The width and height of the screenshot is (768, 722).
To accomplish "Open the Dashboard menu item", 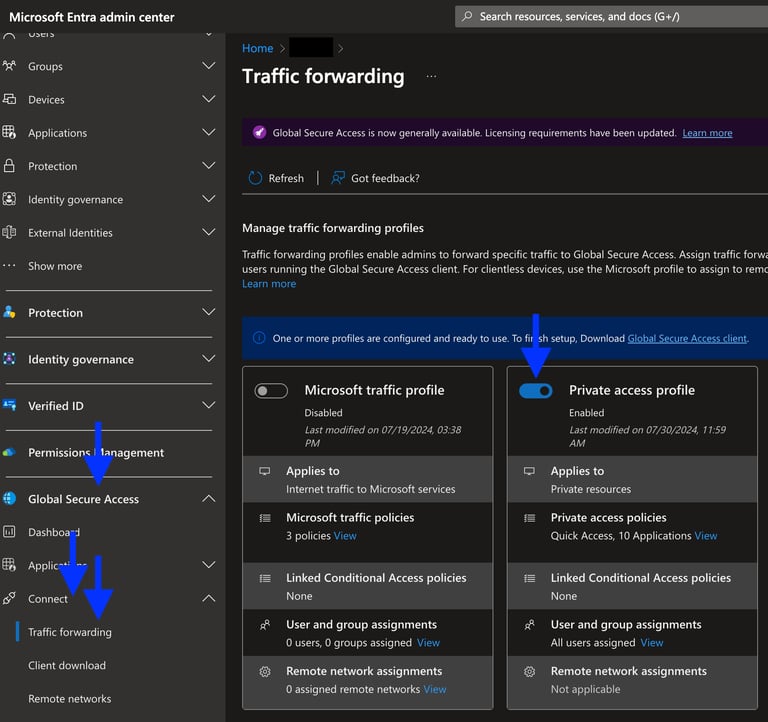I will [x=54, y=532].
